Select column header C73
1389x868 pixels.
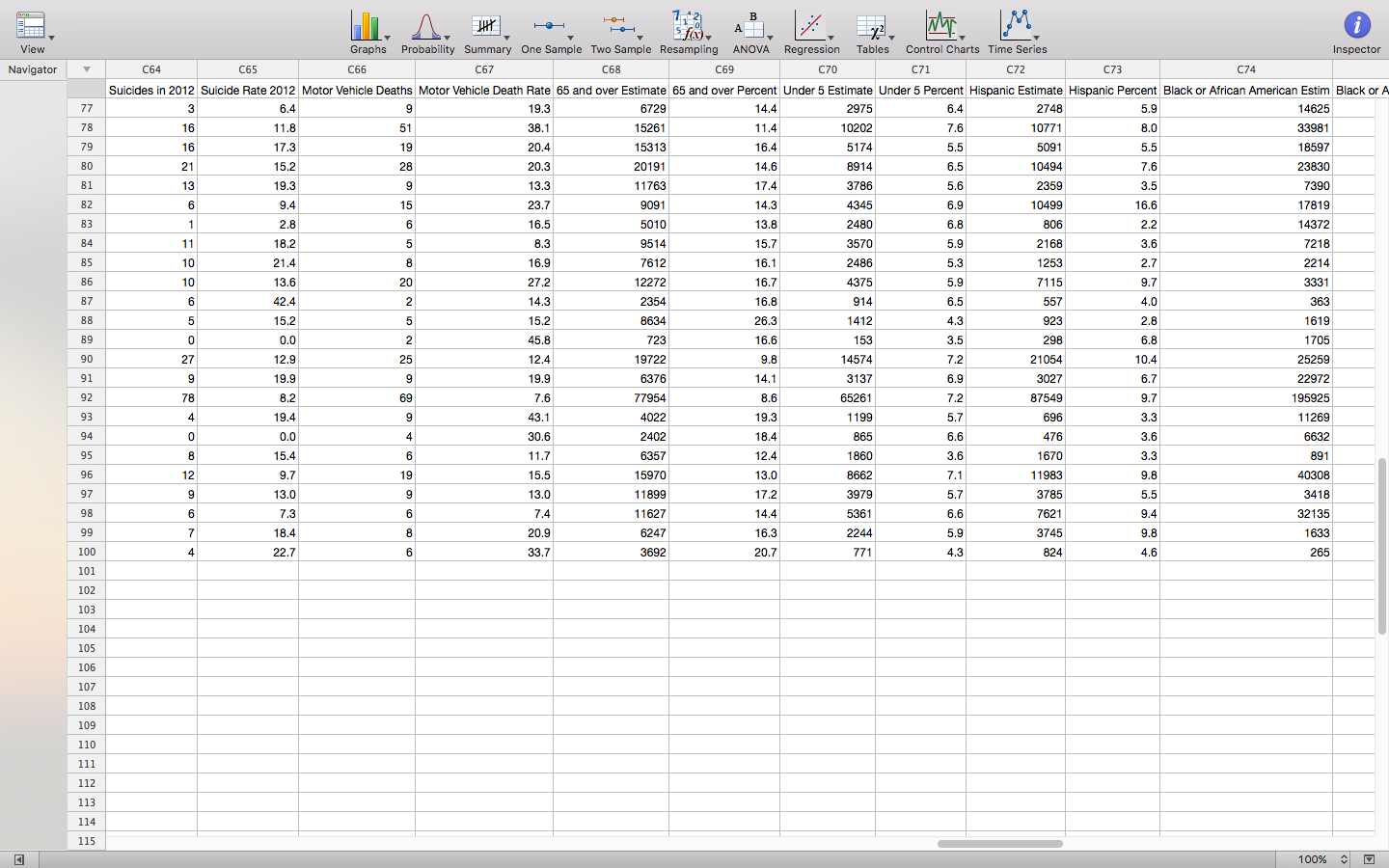pyautogui.click(x=1113, y=69)
